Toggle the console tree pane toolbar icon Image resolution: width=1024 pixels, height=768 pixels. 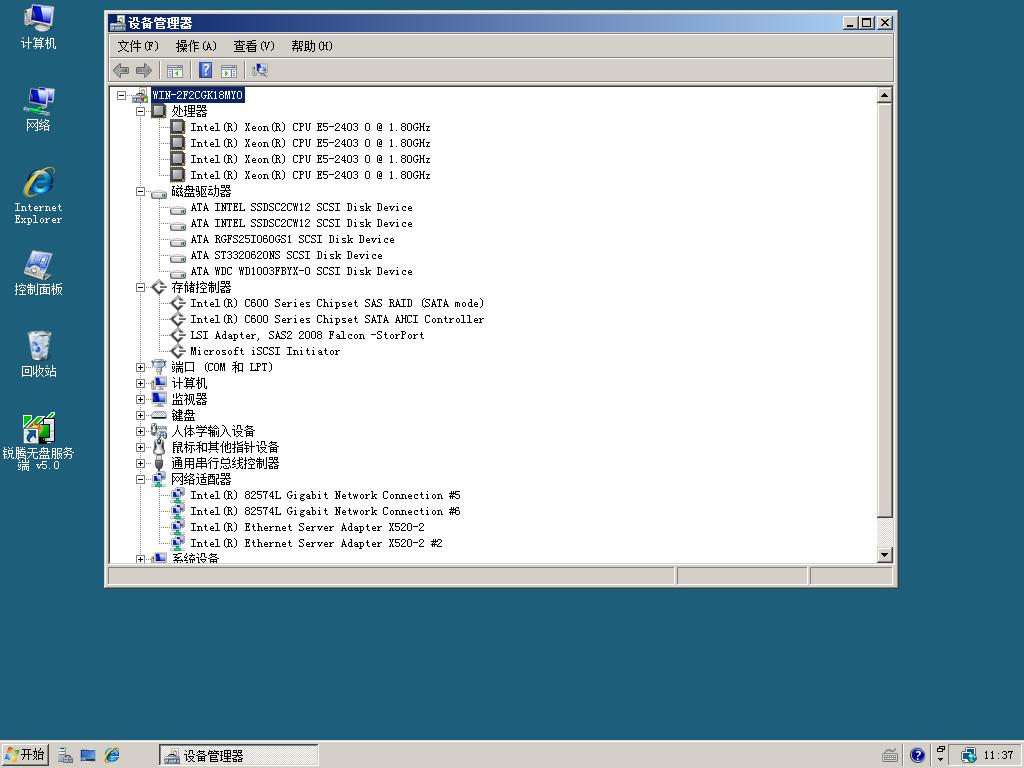[x=174, y=71]
